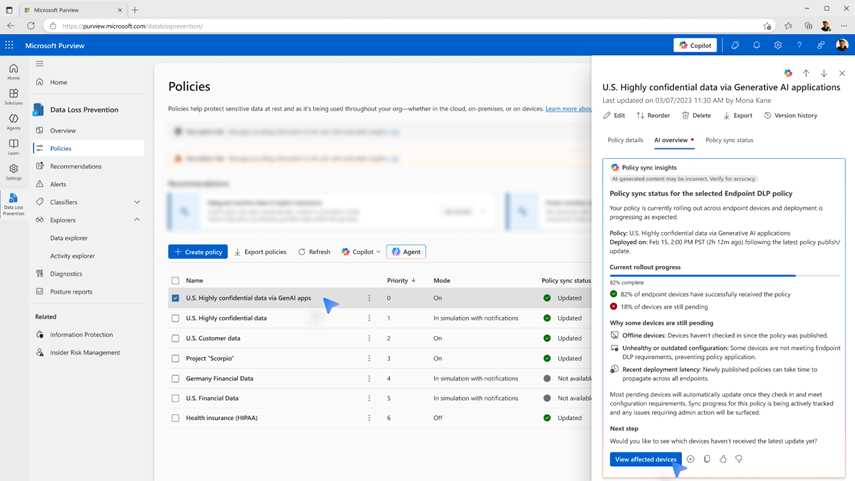The height and width of the screenshot is (481, 855).
Task: Give thumbs up to the AI insights
Action: tap(722, 459)
